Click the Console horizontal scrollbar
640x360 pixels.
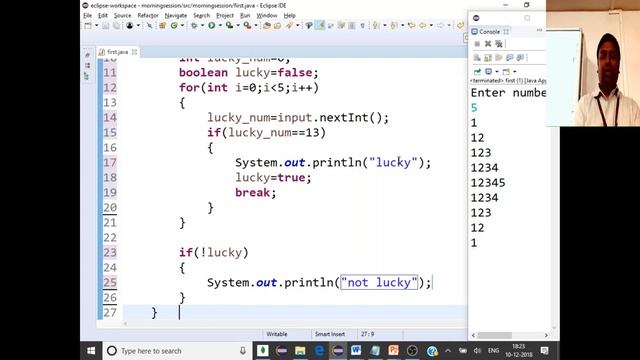(495, 335)
